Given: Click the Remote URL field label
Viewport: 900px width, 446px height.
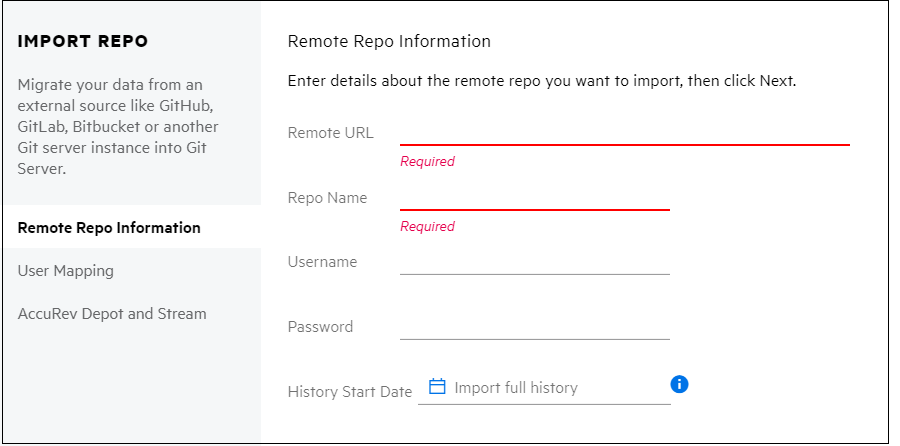Looking at the screenshot, I should pyautogui.click(x=330, y=133).
